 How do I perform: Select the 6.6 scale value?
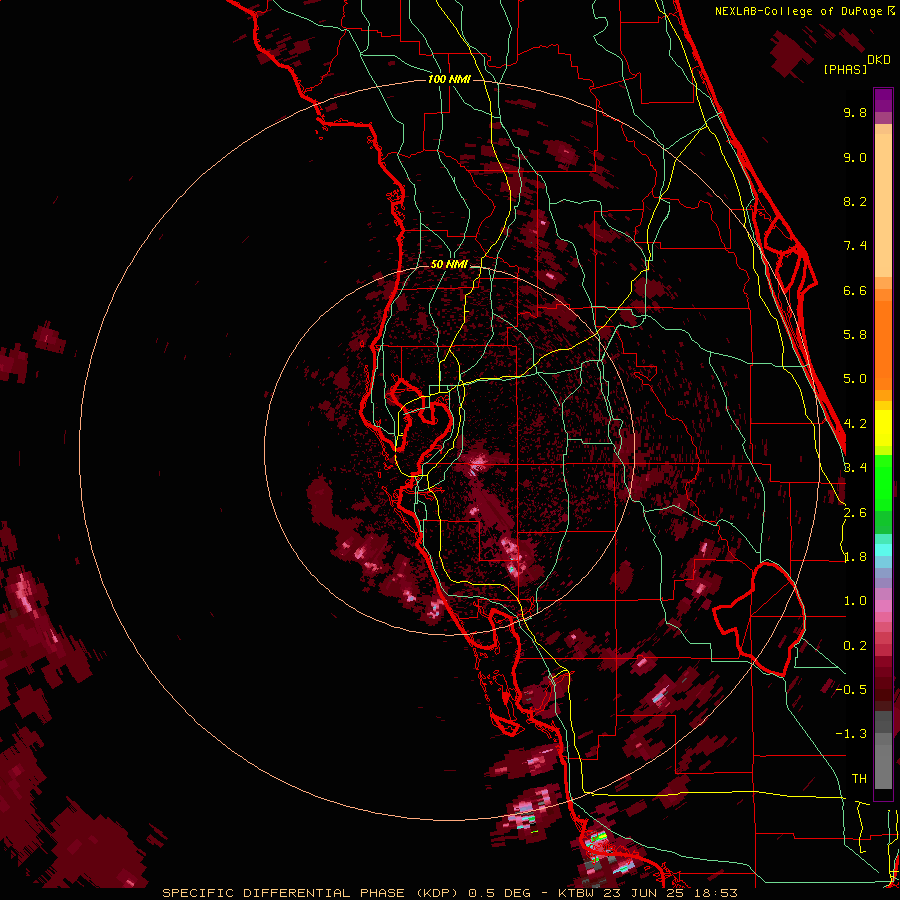coord(855,291)
